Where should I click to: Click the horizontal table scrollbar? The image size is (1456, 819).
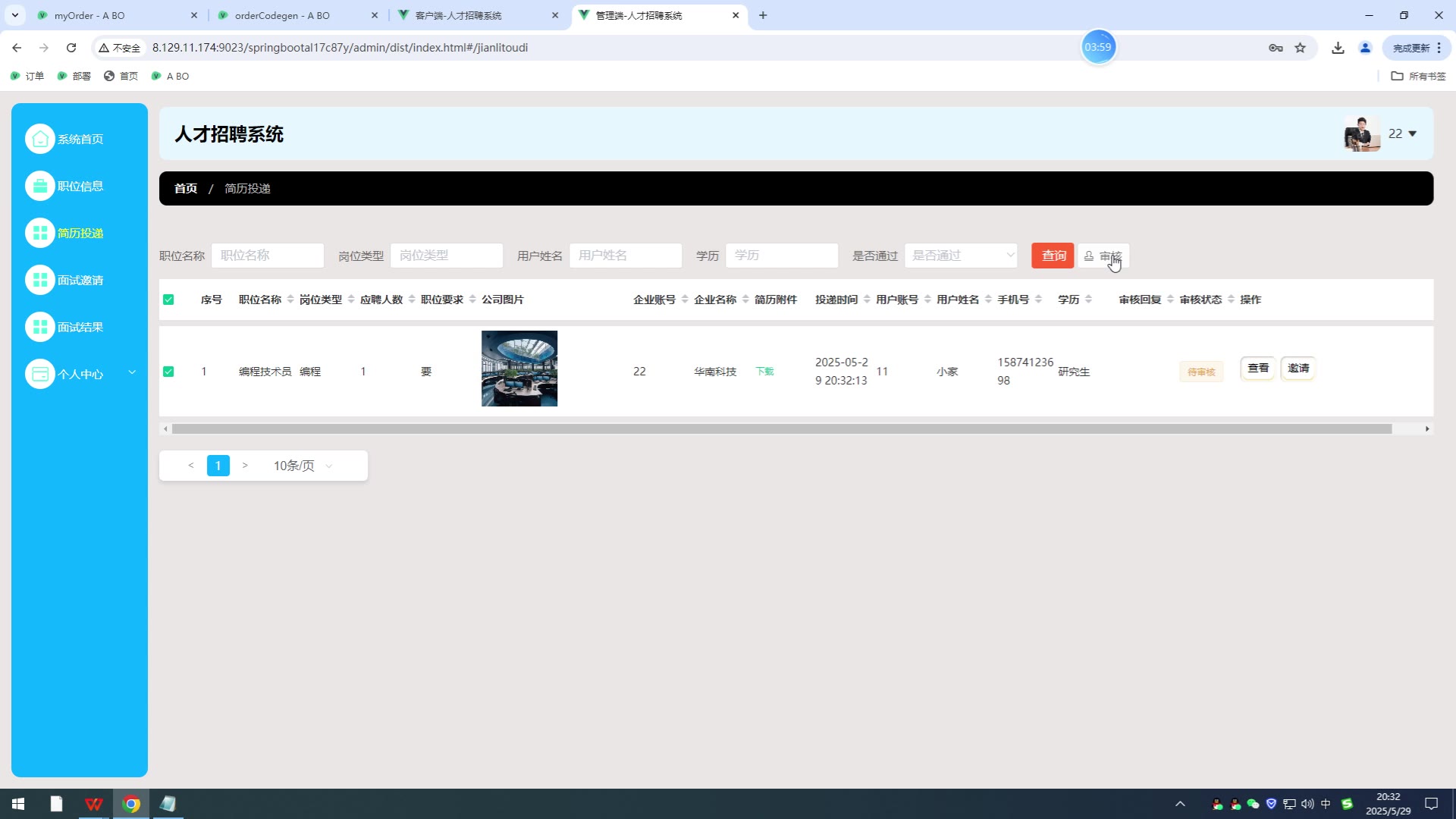coord(781,429)
